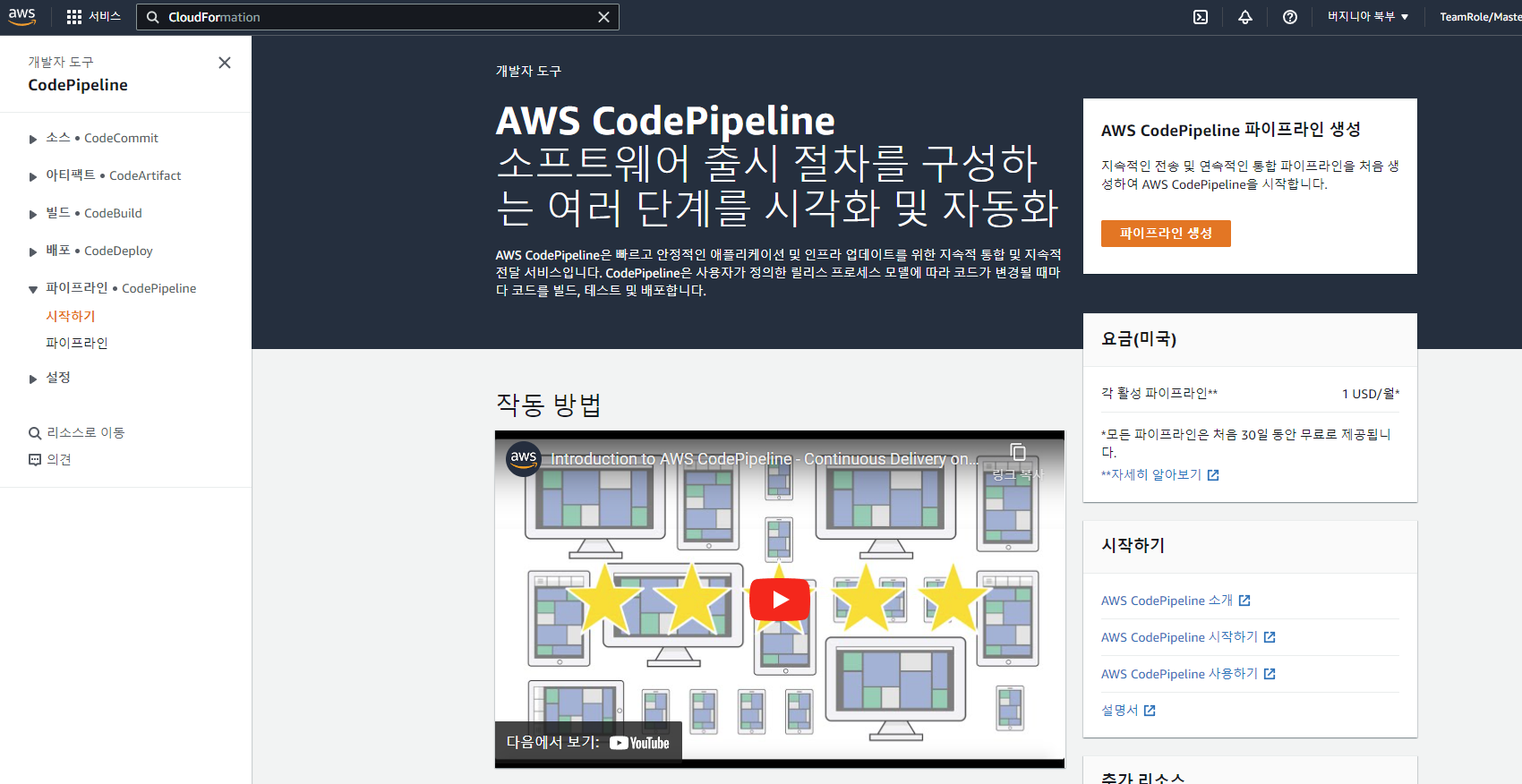Click external icon beside 설명서
This screenshot has width=1522, height=784.
tap(1150, 711)
